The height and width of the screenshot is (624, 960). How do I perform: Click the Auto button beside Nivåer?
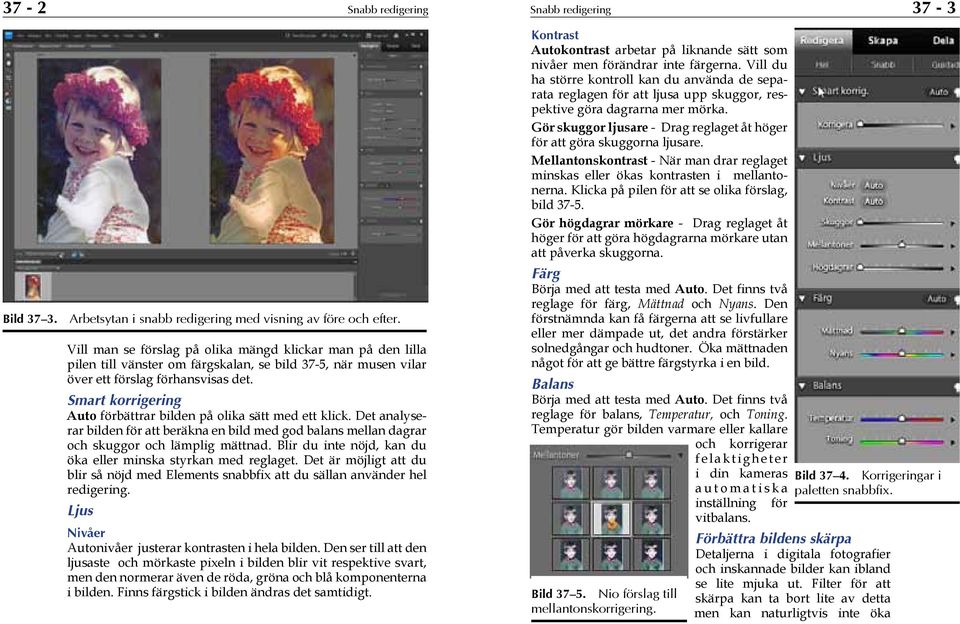[874, 185]
